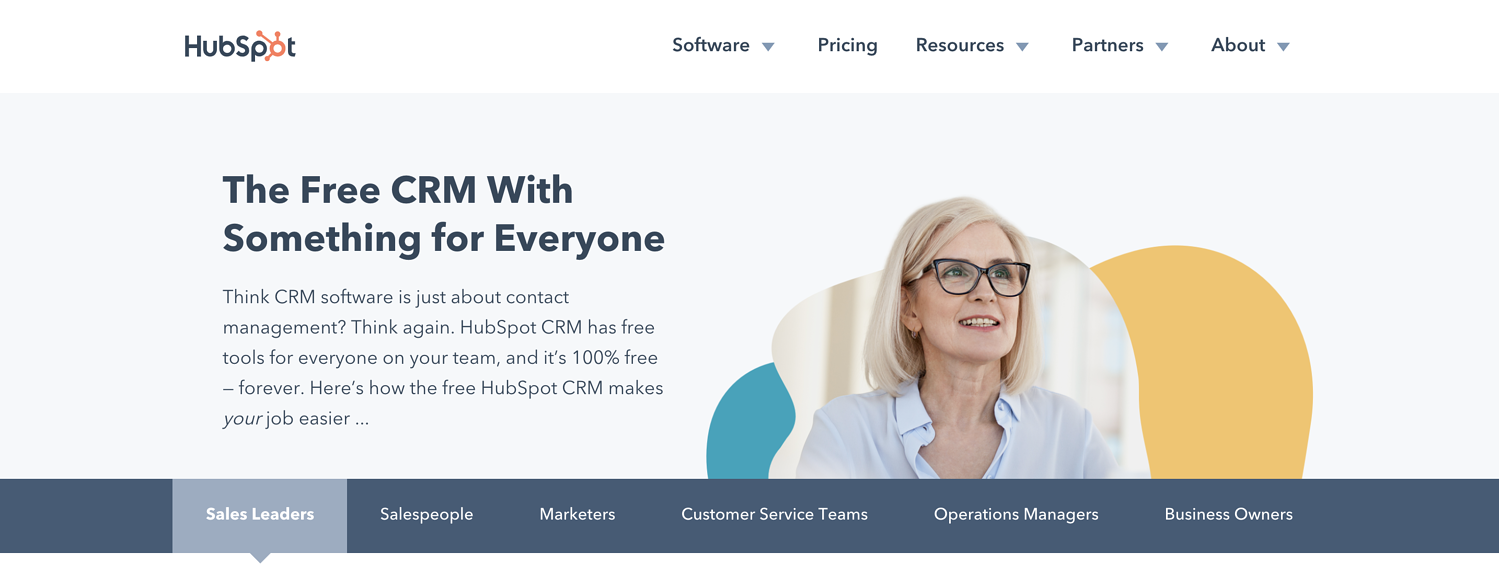Click the HubSpot logo
Screen dimensions: 1499x575
pos(240,46)
